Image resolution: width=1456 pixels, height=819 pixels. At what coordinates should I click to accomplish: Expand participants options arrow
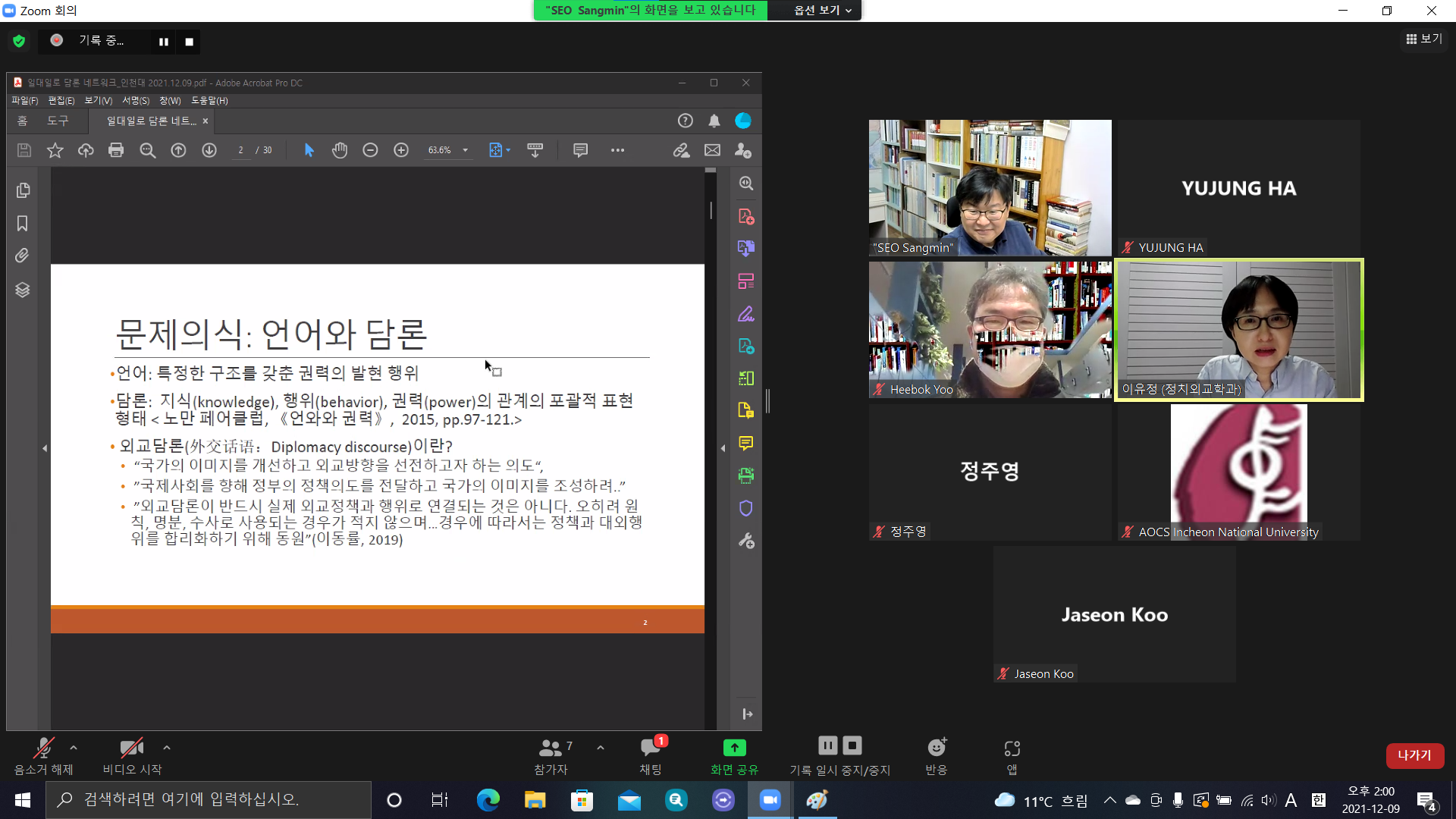pyautogui.click(x=601, y=748)
